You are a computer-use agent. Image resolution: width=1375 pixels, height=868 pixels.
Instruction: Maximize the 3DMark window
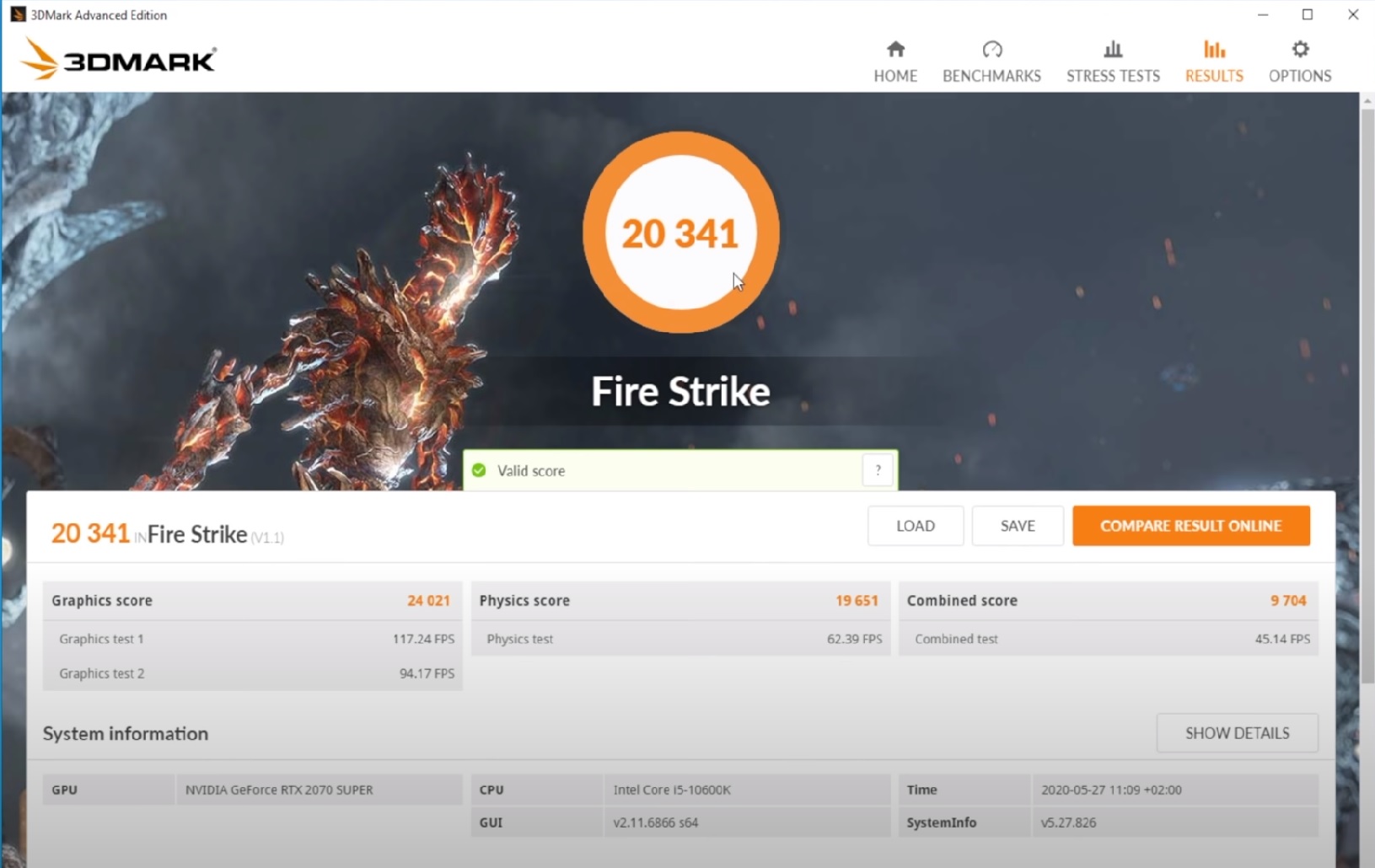click(1308, 14)
